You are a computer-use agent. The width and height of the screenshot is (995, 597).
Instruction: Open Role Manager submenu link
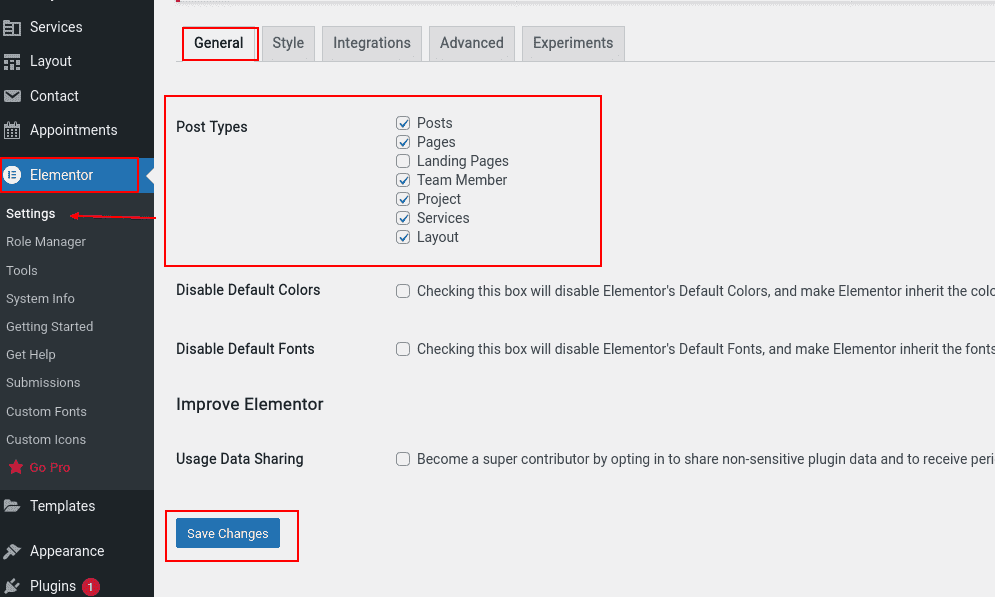(46, 242)
